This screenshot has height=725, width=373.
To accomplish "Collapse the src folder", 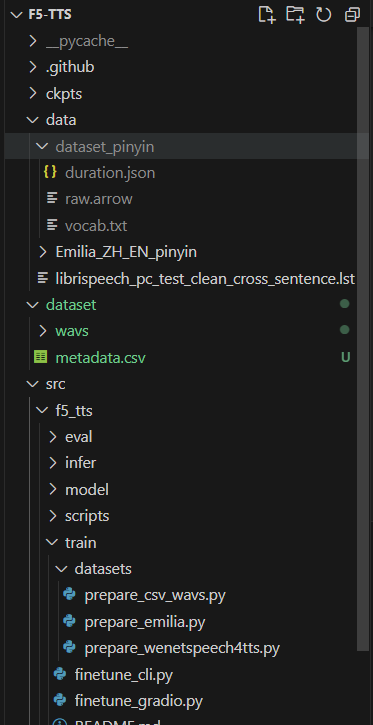I will tap(32, 384).
